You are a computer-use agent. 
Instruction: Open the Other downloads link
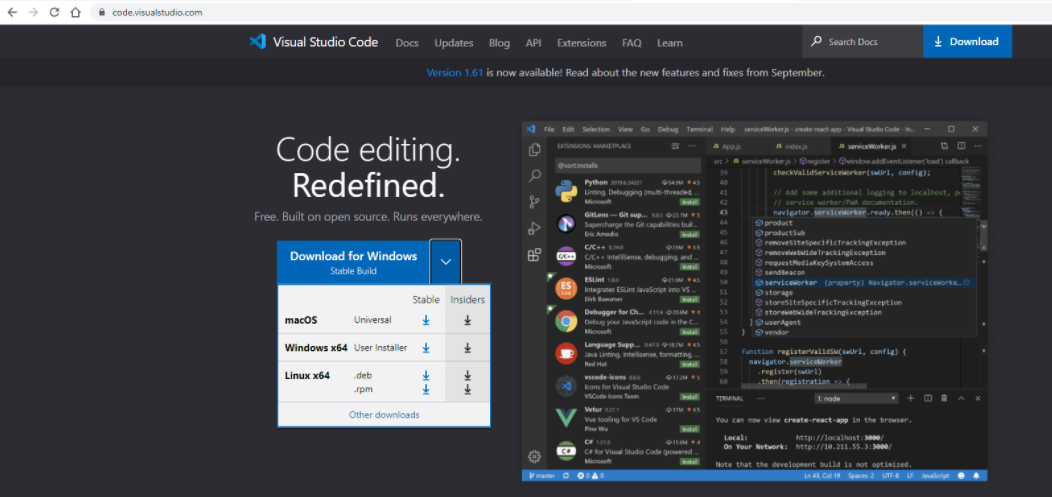point(384,415)
